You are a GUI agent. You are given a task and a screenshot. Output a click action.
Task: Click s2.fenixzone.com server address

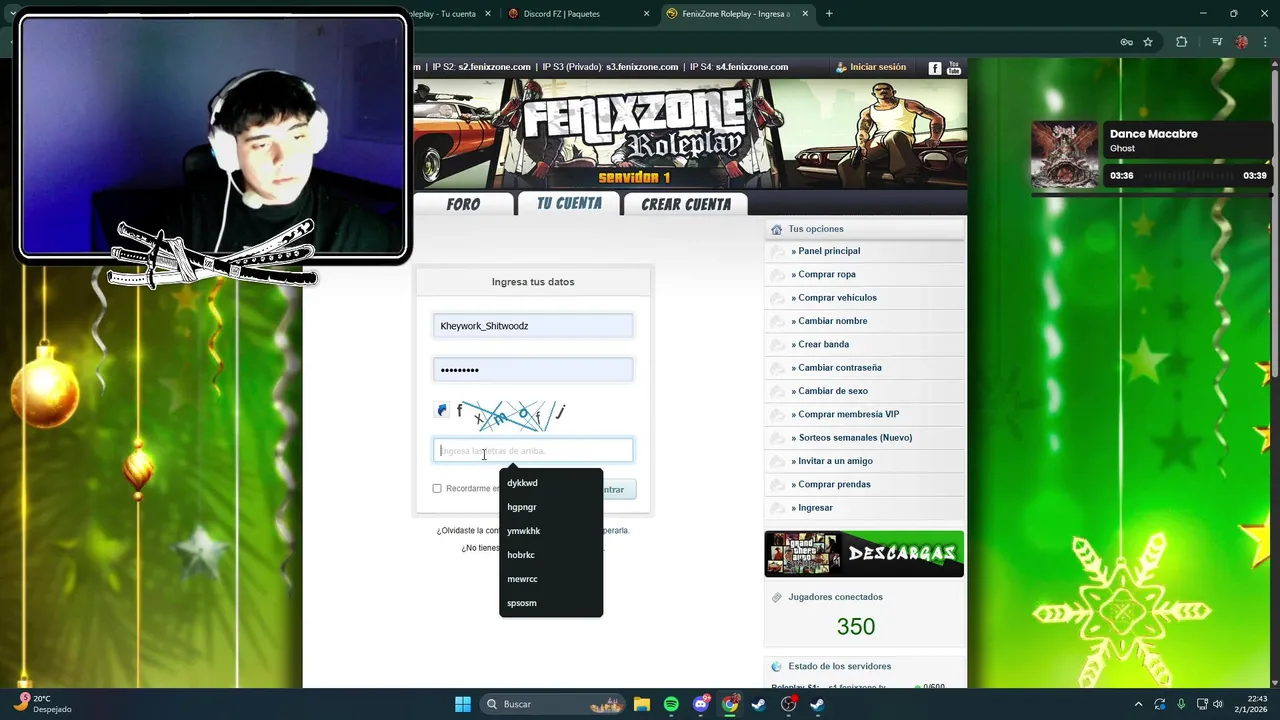click(x=494, y=67)
